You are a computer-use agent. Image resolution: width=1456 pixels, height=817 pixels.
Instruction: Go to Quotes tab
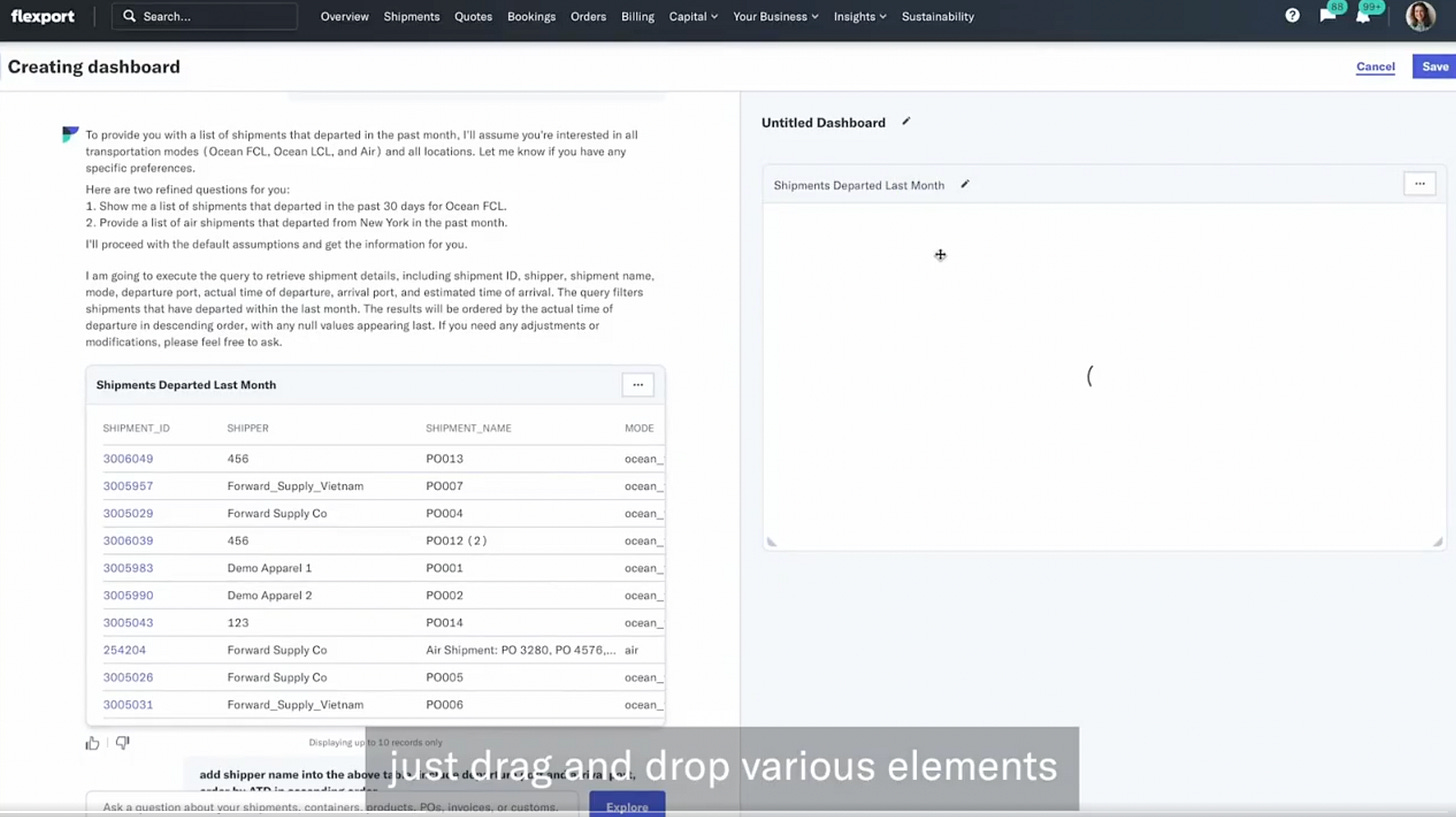[473, 16]
